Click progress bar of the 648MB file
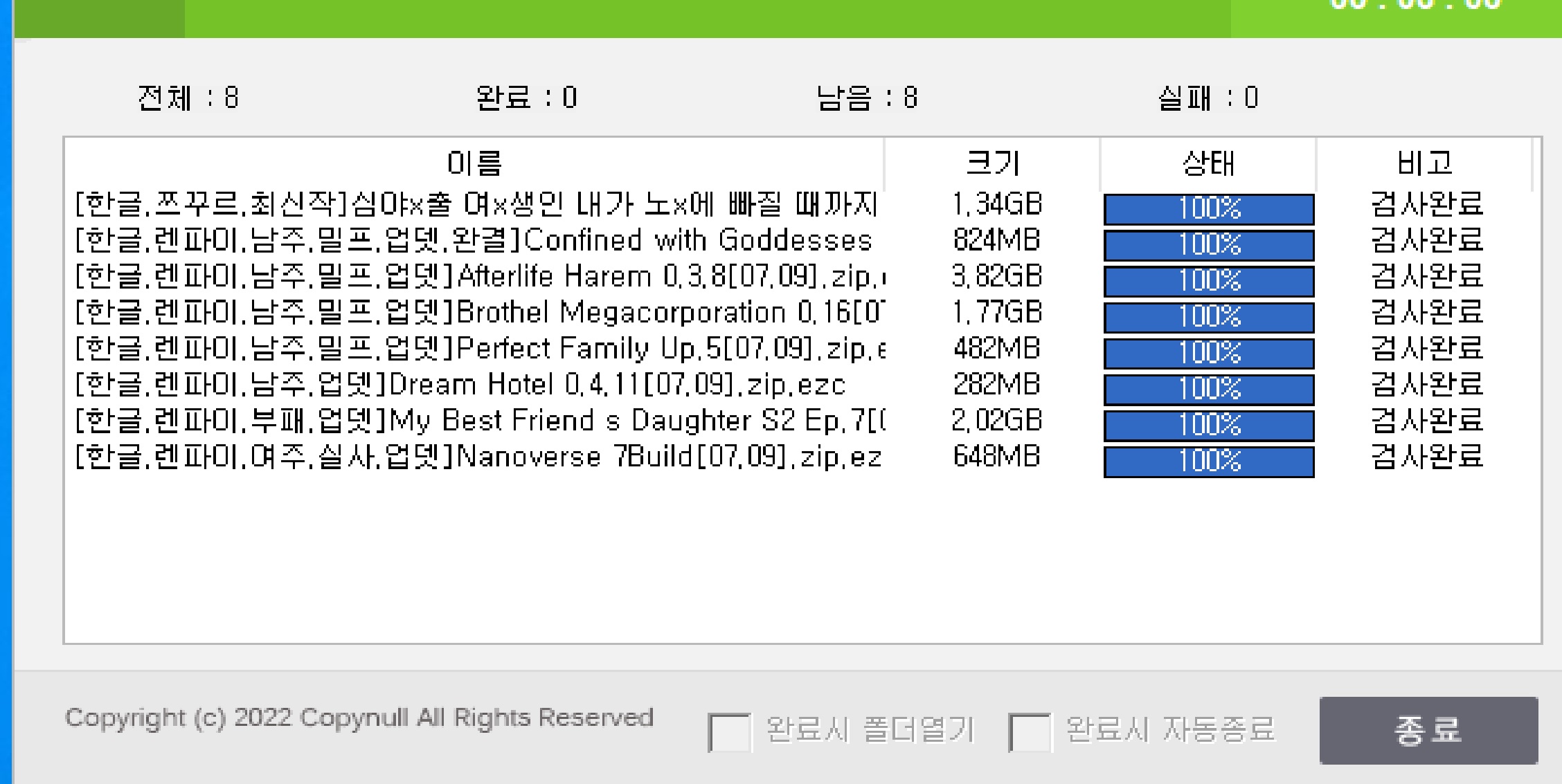This screenshot has width=1562, height=784. coord(1209,462)
